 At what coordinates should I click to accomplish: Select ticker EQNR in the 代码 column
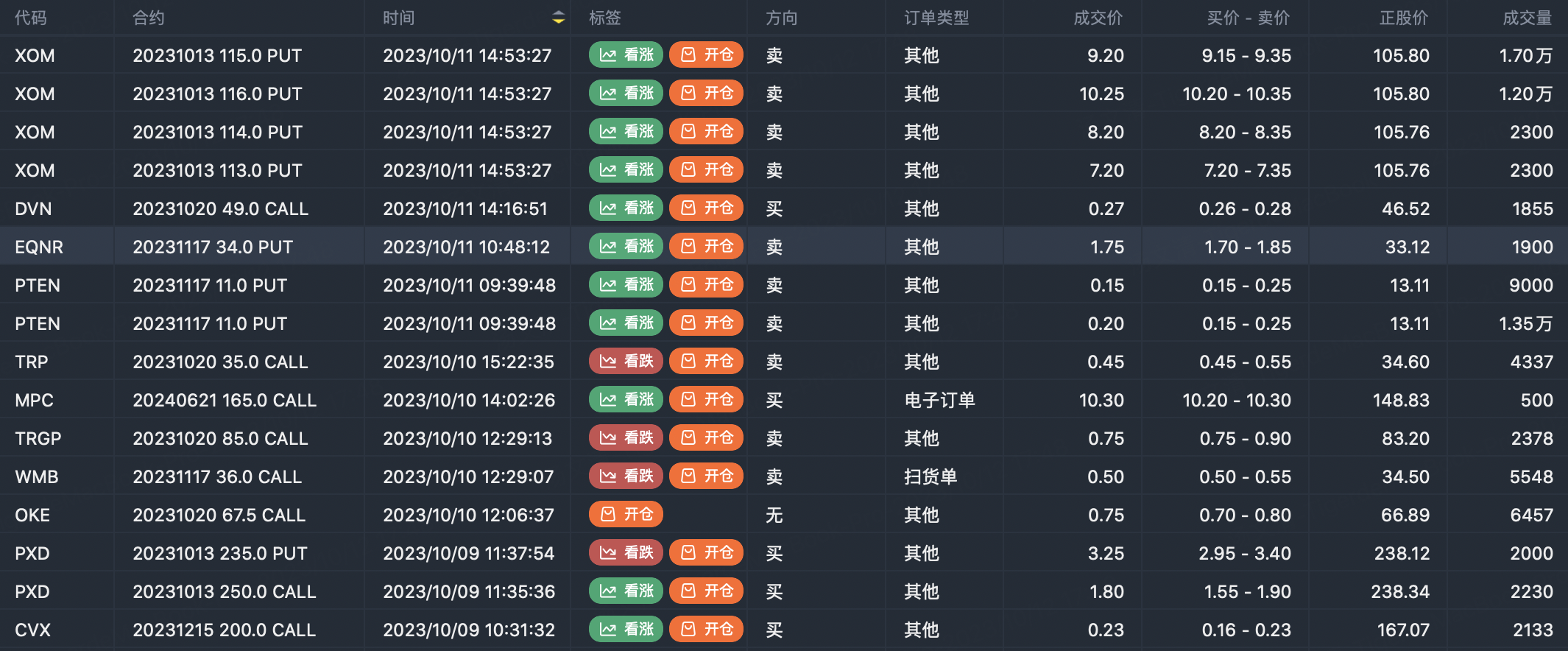click(x=39, y=247)
